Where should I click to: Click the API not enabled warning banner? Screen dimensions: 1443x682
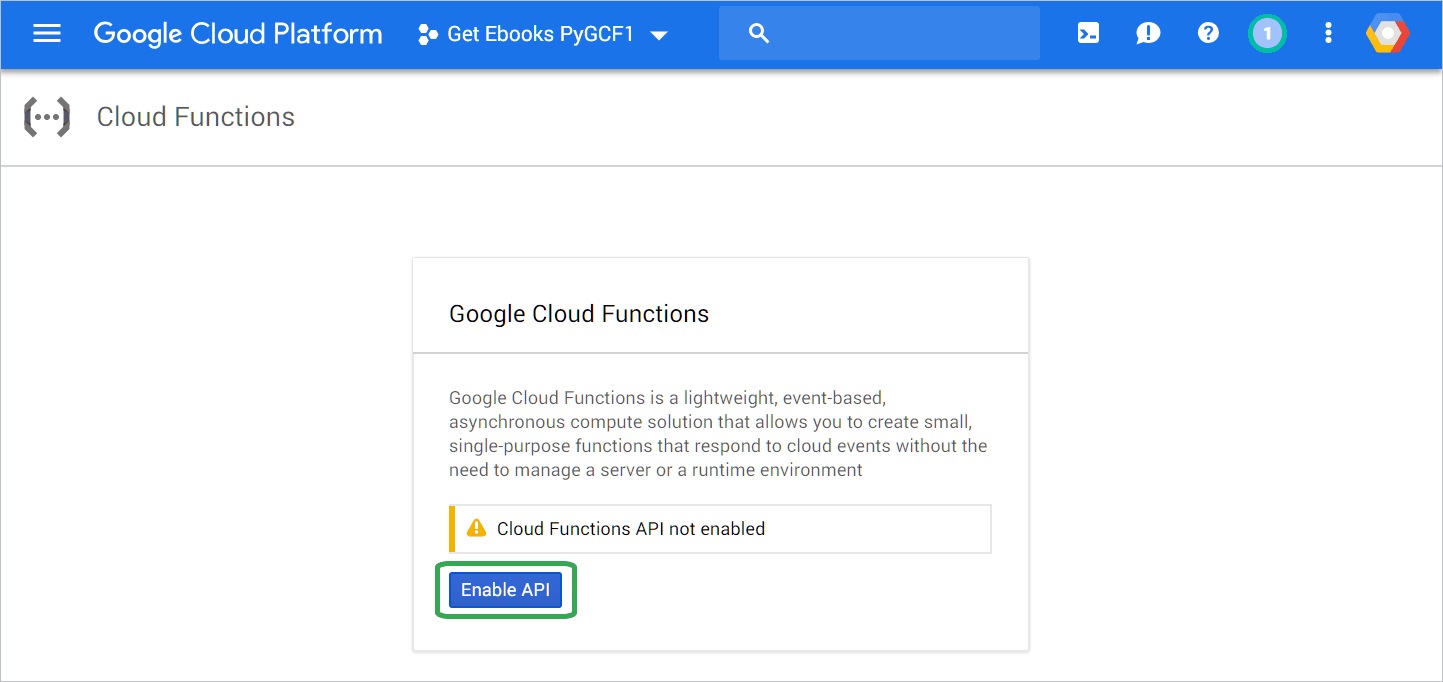click(720, 529)
